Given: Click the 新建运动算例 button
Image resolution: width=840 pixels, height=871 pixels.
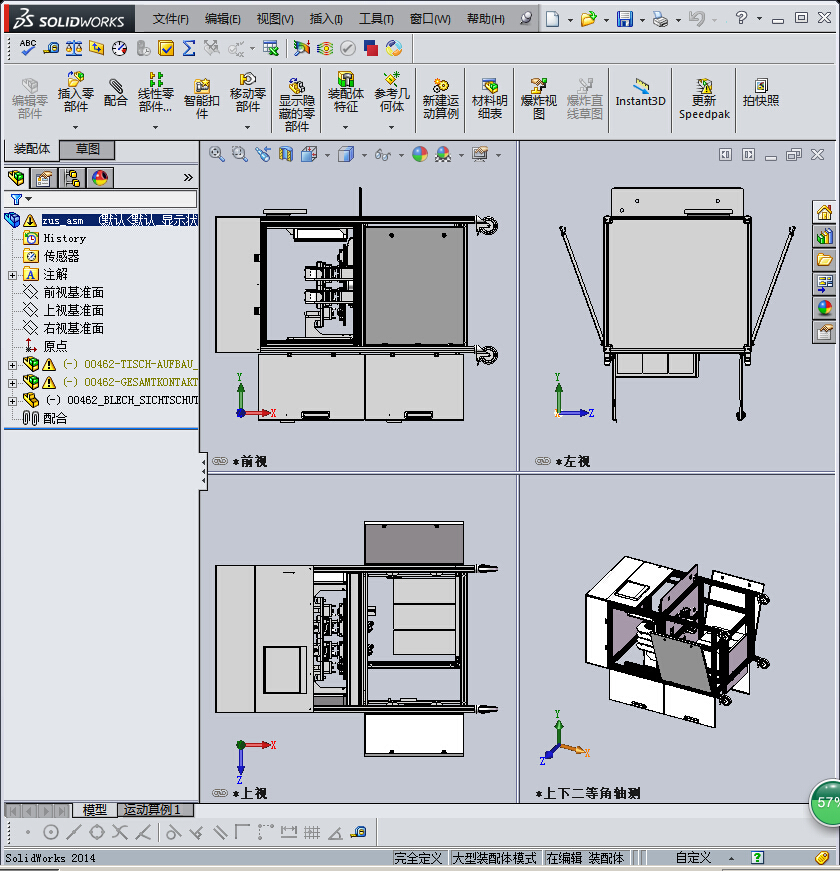Looking at the screenshot, I should click(441, 99).
